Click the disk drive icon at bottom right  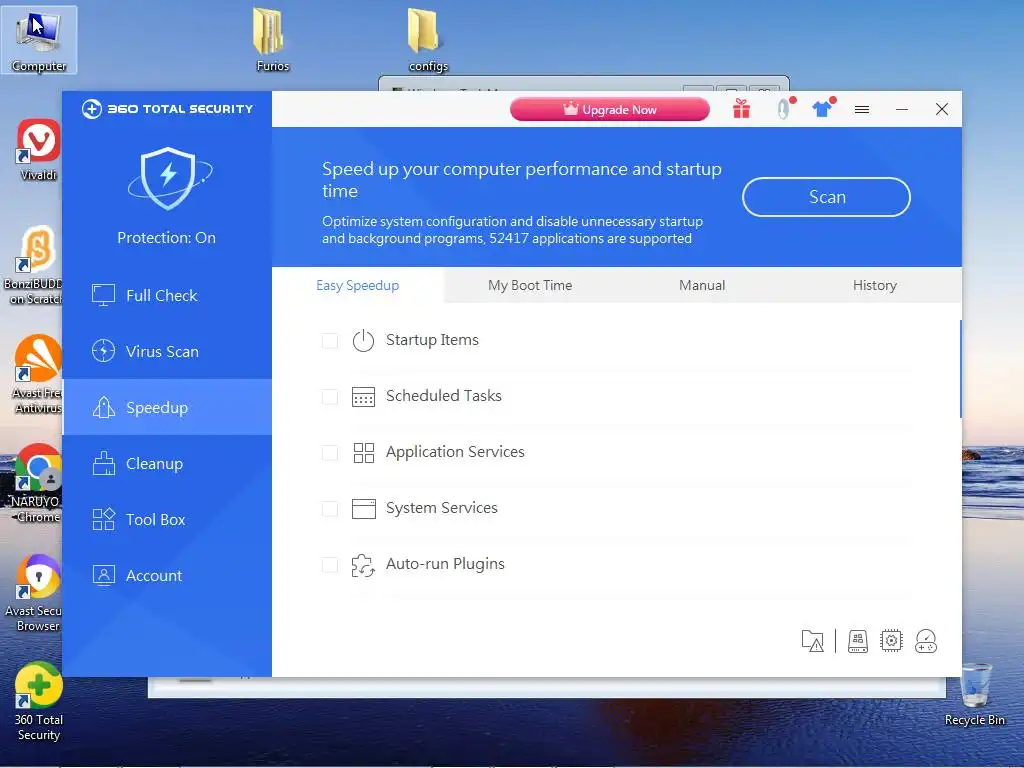tap(857, 641)
